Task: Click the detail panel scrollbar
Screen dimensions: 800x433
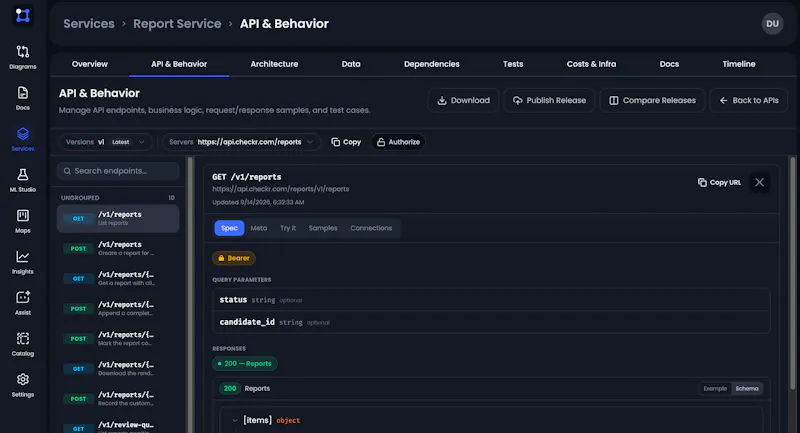Action: (x=792, y=275)
